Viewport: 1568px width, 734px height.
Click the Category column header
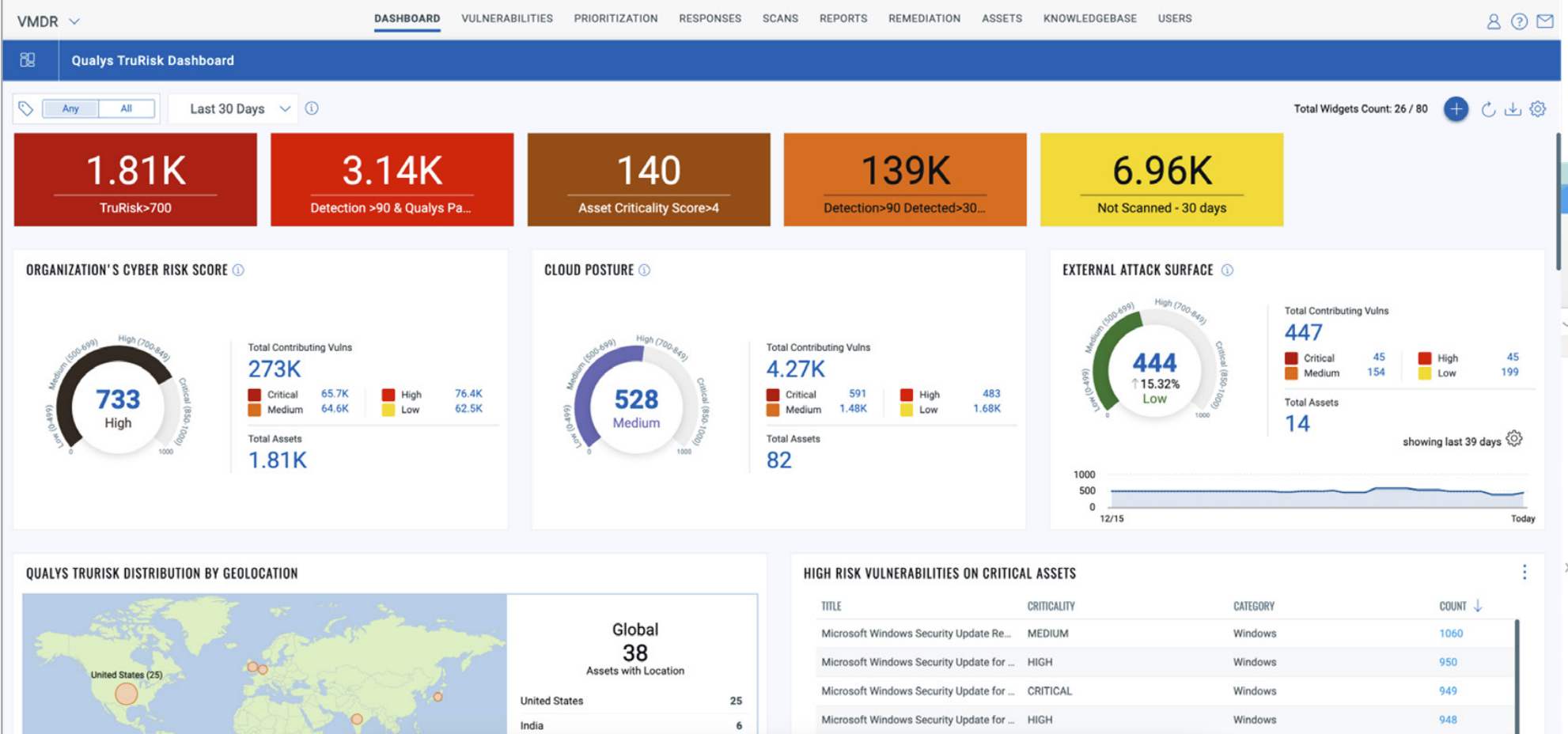tap(1254, 606)
